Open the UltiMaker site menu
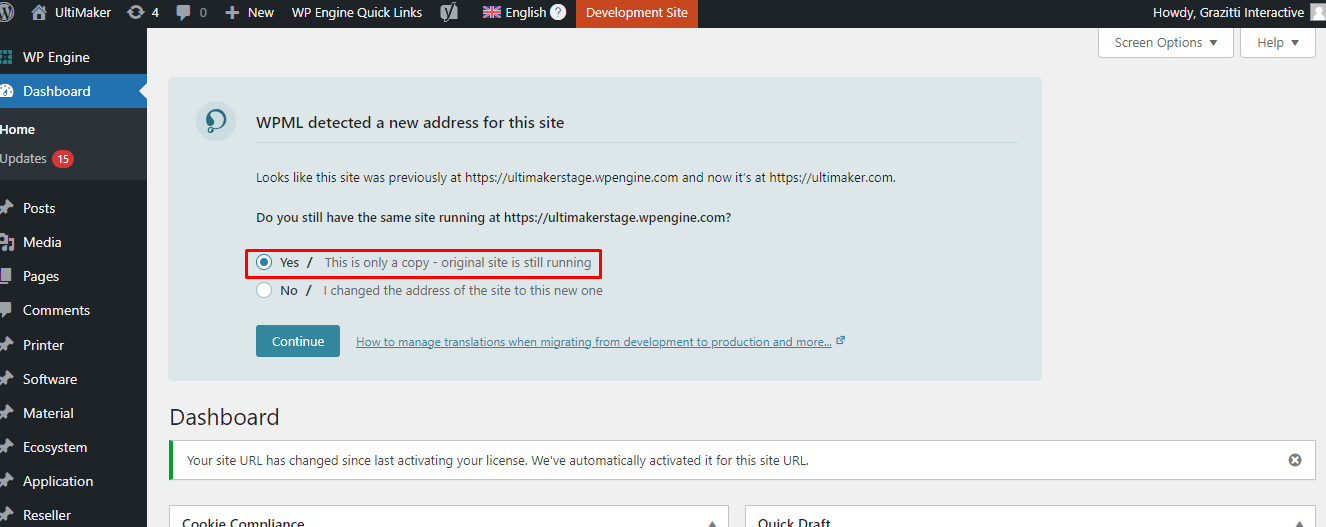Image resolution: width=1326 pixels, height=527 pixels. (70, 13)
